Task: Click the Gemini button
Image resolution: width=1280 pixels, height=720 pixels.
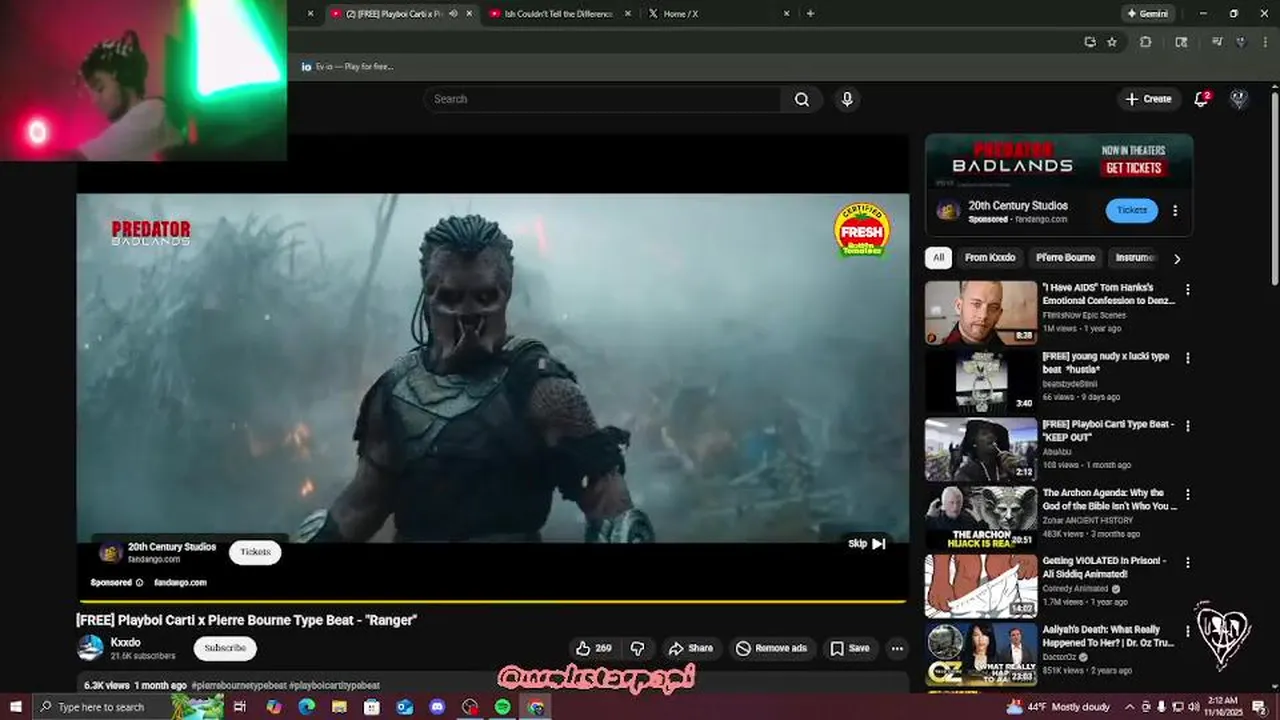Action: (x=1148, y=14)
